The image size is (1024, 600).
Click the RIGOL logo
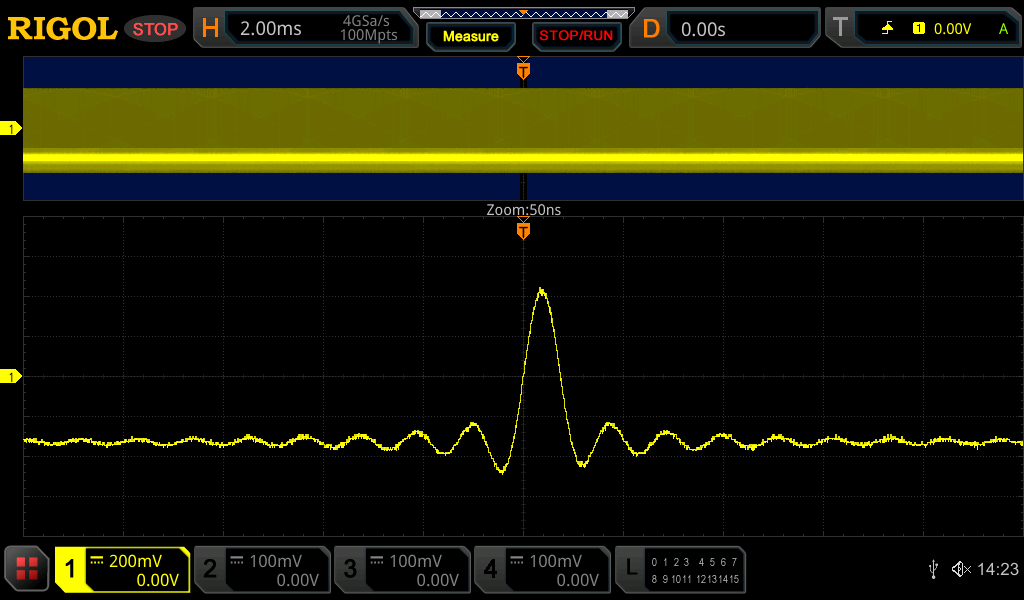tap(62, 29)
